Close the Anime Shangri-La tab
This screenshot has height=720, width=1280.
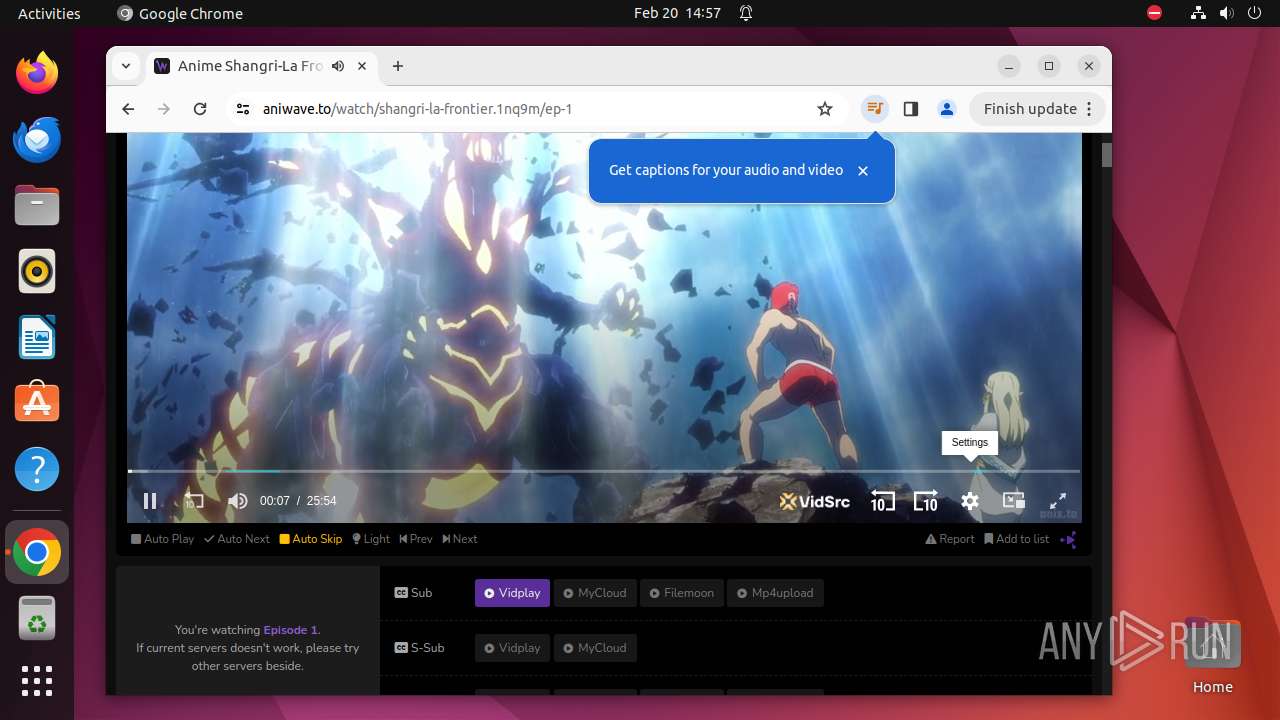362,66
